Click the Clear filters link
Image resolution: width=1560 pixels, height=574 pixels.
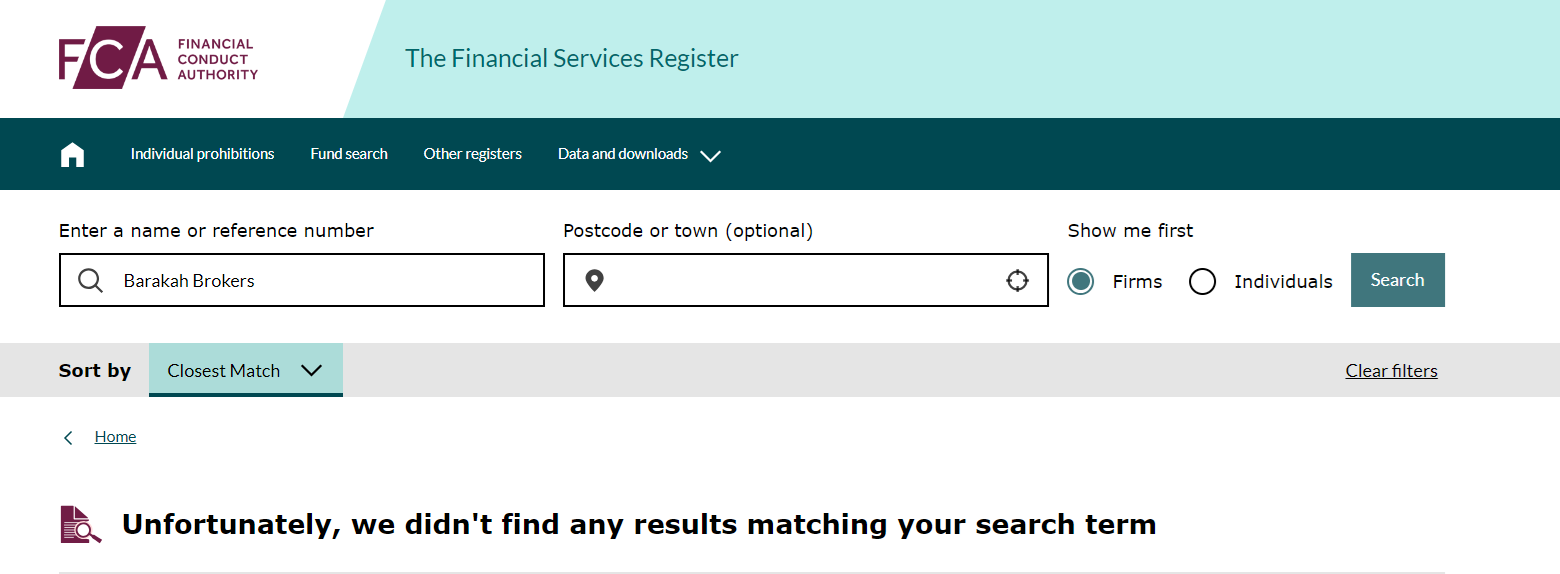1391,370
